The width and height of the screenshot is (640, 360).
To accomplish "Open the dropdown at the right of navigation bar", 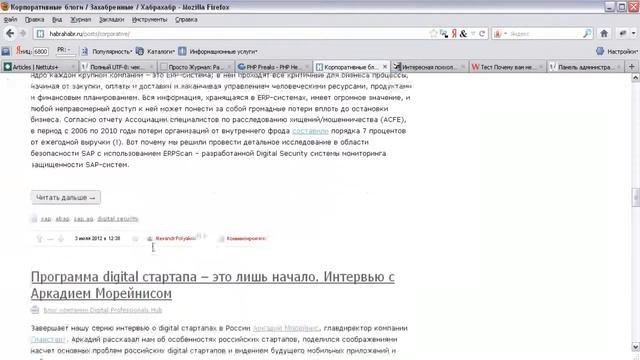I will (x=633, y=34).
